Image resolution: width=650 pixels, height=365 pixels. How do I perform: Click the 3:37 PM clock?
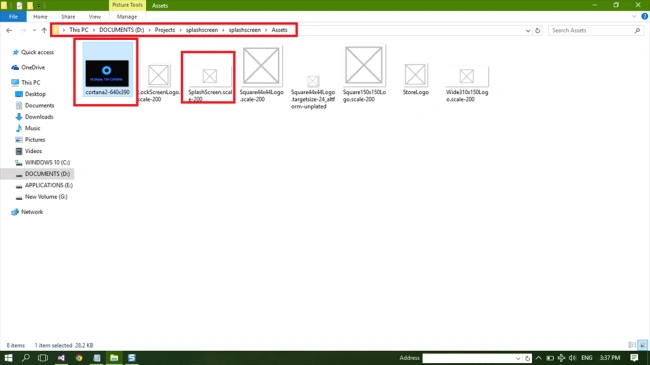pos(610,358)
